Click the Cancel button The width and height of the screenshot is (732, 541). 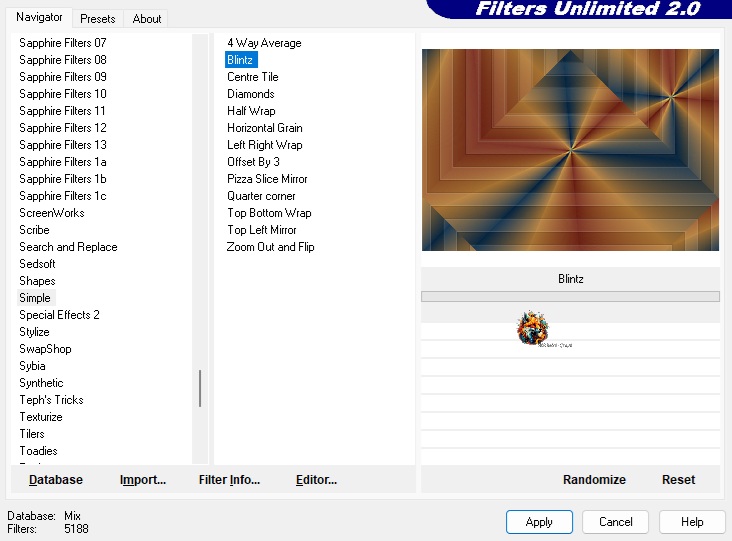click(x=615, y=521)
